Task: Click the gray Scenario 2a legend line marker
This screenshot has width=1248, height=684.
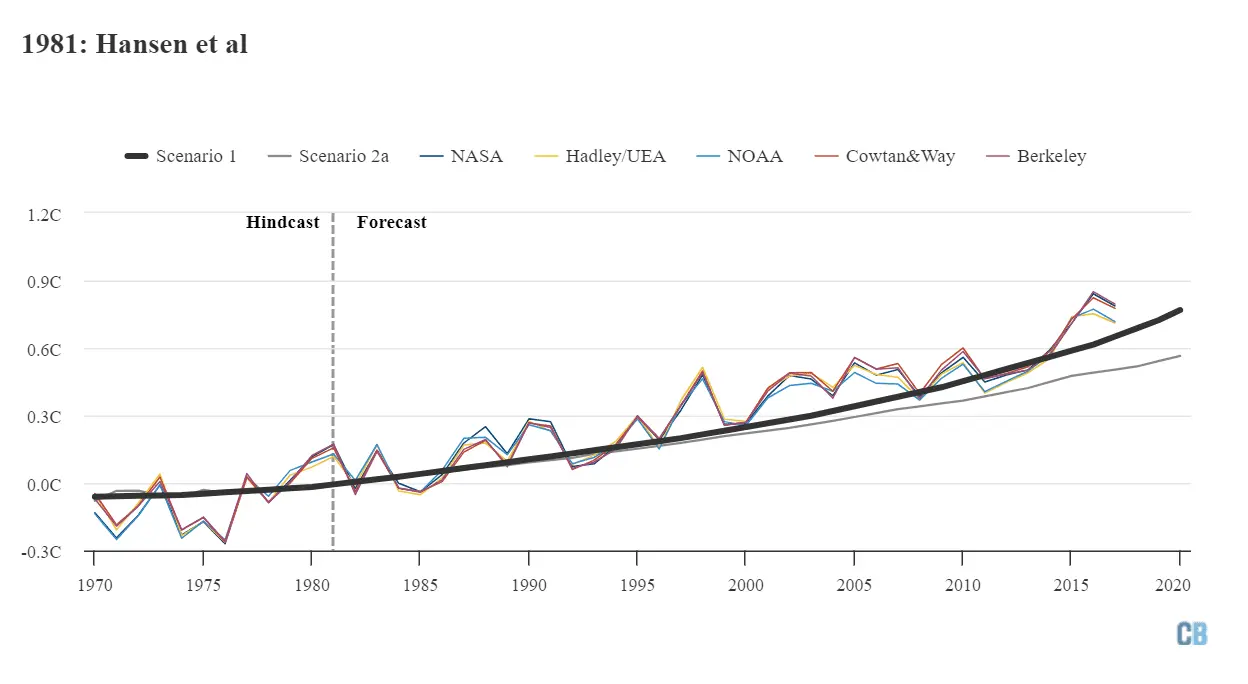Action: tap(280, 156)
